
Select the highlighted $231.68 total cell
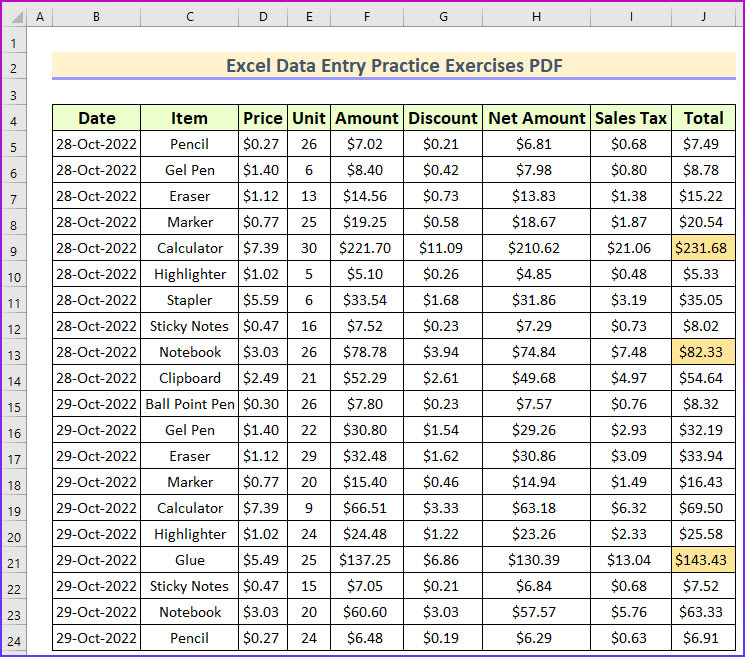point(704,248)
